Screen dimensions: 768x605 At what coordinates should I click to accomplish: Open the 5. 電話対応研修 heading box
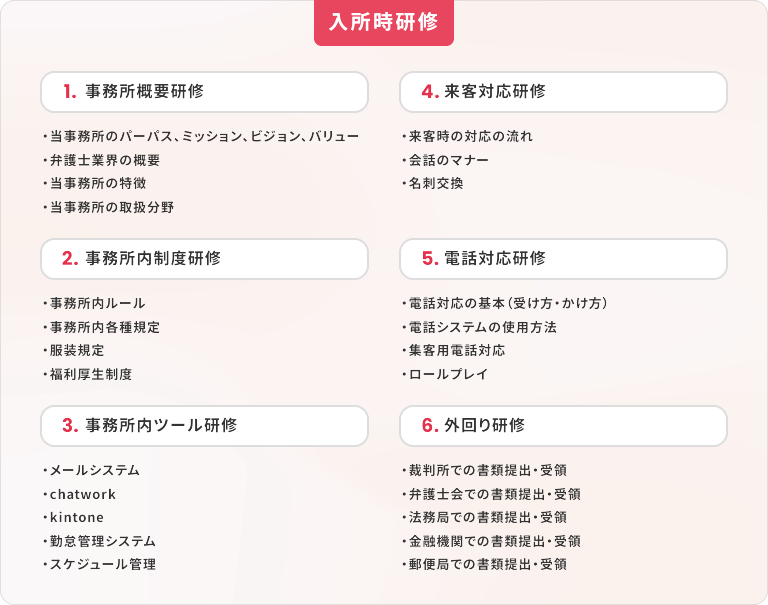[x=563, y=259]
